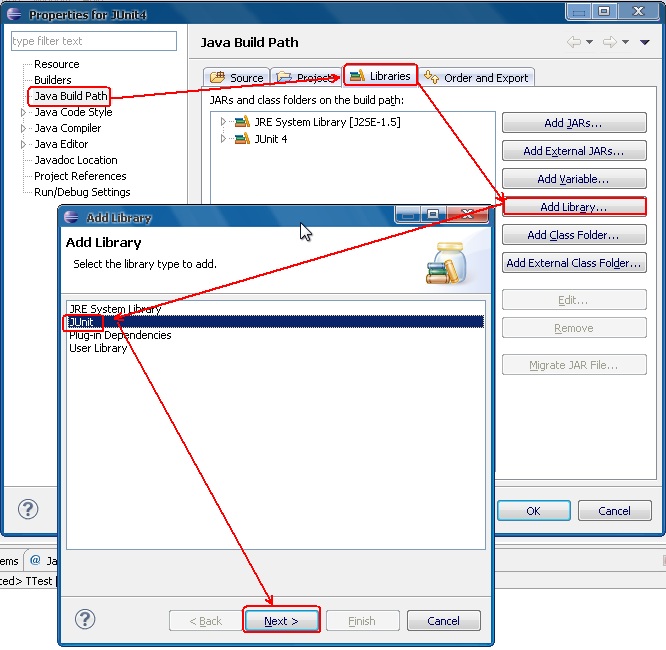The width and height of the screenshot is (666, 650).
Task: Expand Java Compiler tree node
Action: coord(23,128)
